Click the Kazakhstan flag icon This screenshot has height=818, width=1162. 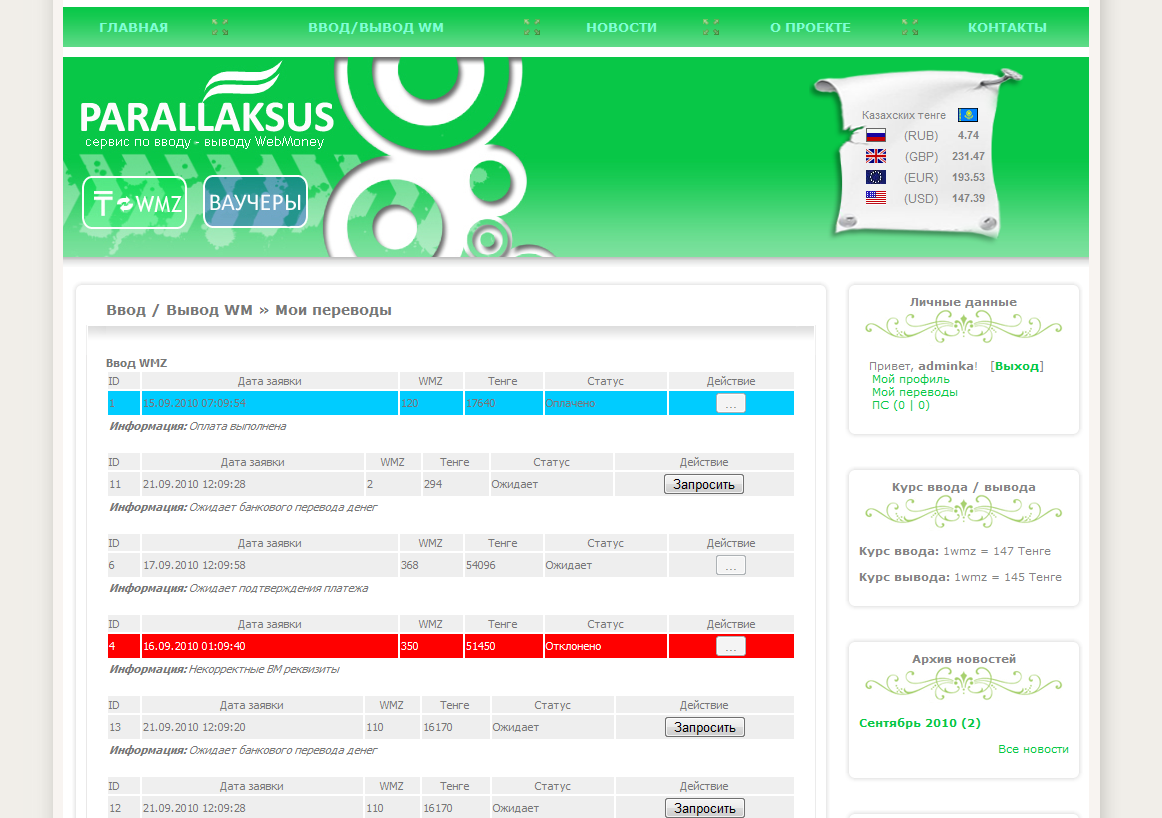pyautogui.click(x=968, y=115)
